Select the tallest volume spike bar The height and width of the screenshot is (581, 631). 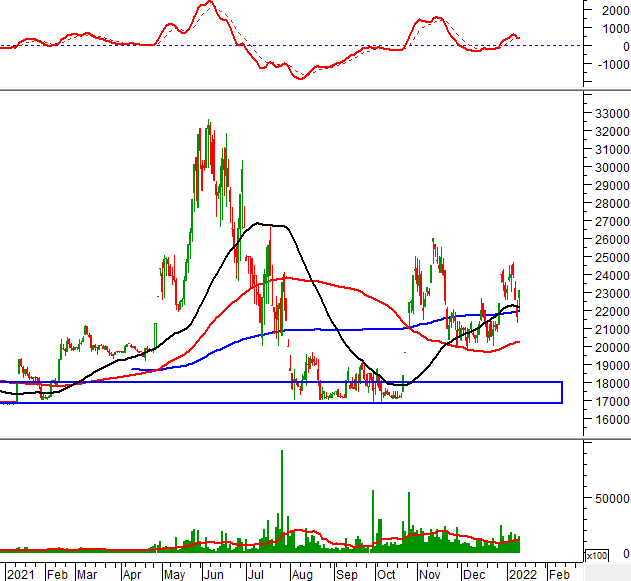click(x=282, y=498)
